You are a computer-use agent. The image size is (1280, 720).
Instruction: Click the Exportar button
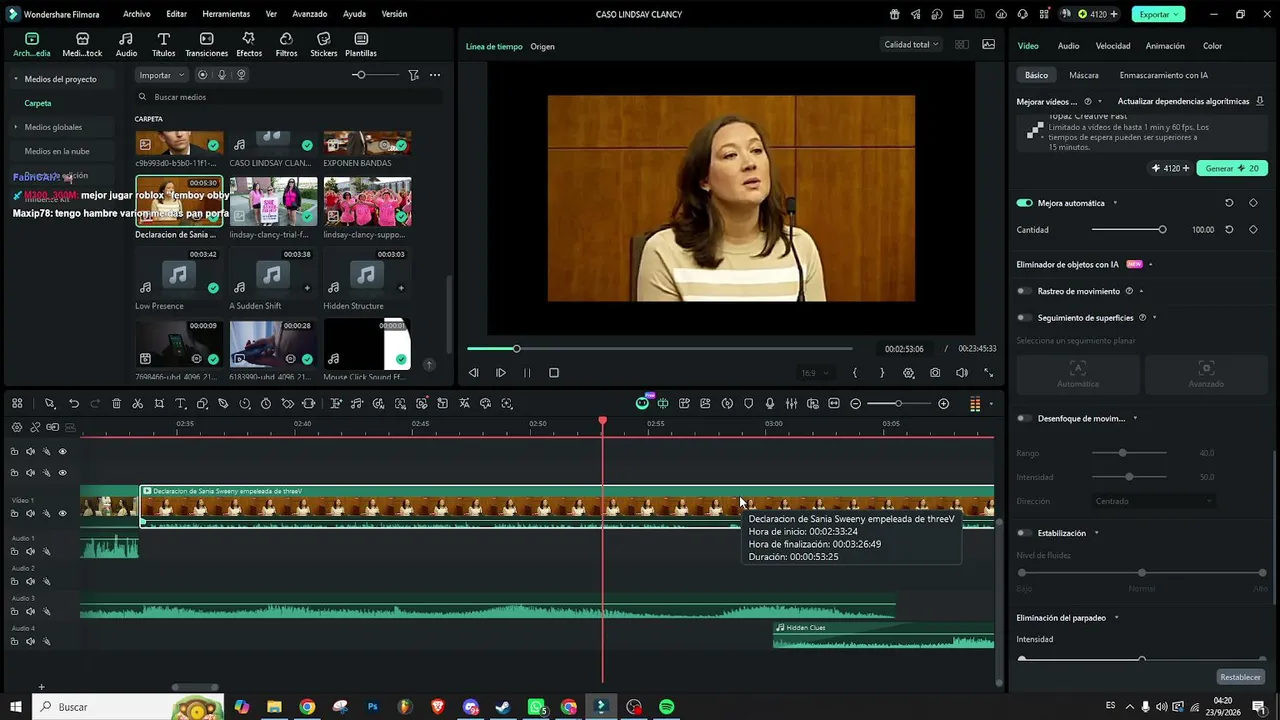tap(1158, 14)
